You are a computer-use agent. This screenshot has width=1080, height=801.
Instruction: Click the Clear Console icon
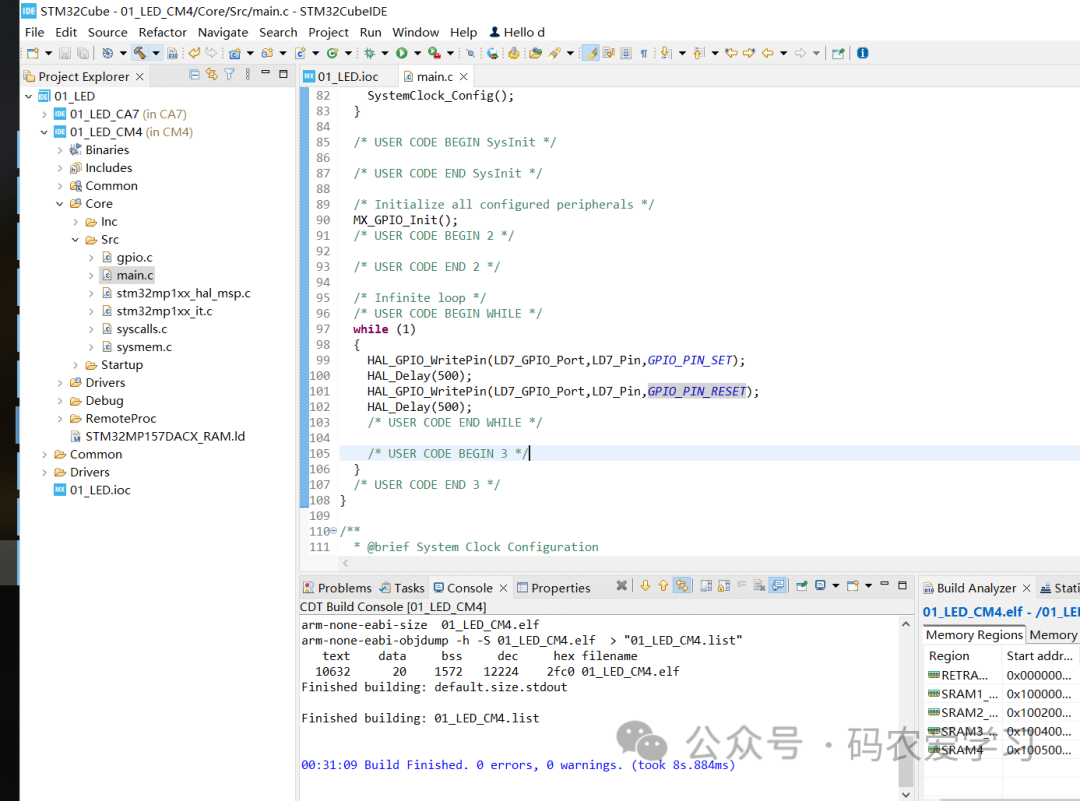(759, 586)
